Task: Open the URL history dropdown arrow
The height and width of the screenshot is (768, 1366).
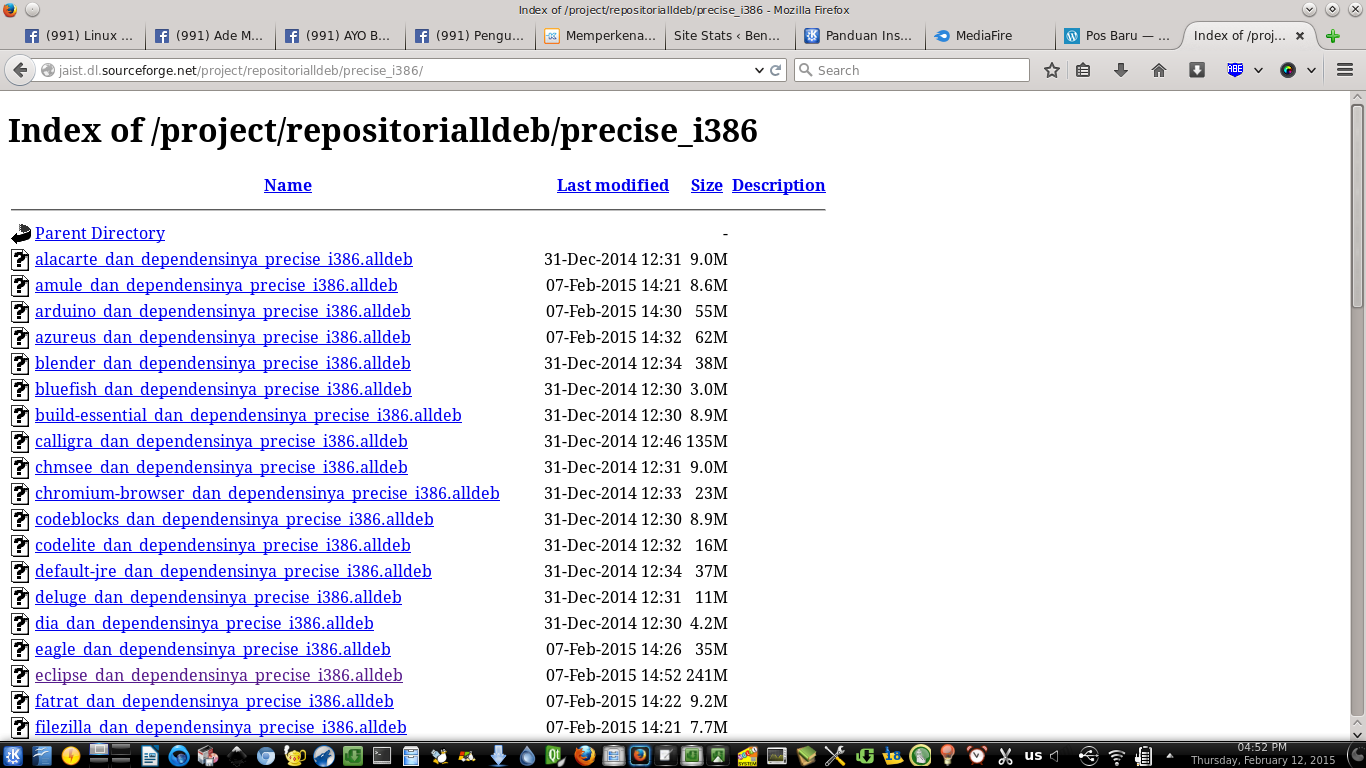Action: [759, 70]
